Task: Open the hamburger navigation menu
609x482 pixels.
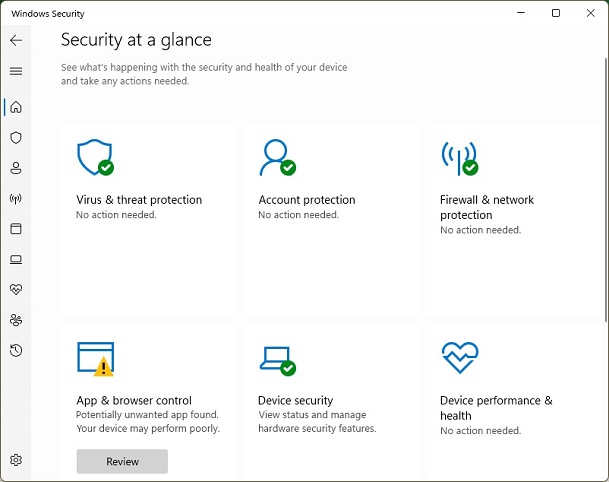Action: (x=16, y=71)
